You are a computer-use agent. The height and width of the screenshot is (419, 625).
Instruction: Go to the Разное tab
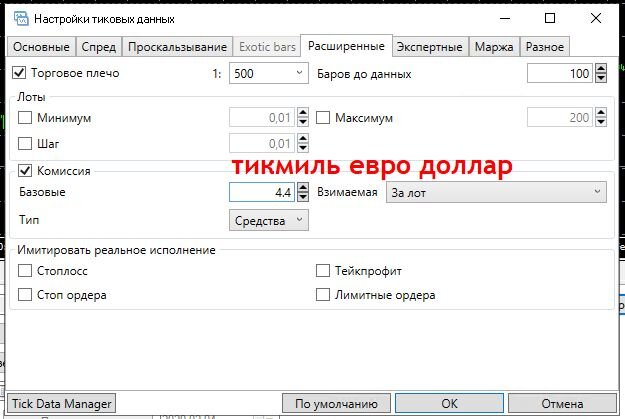tap(544, 47)
